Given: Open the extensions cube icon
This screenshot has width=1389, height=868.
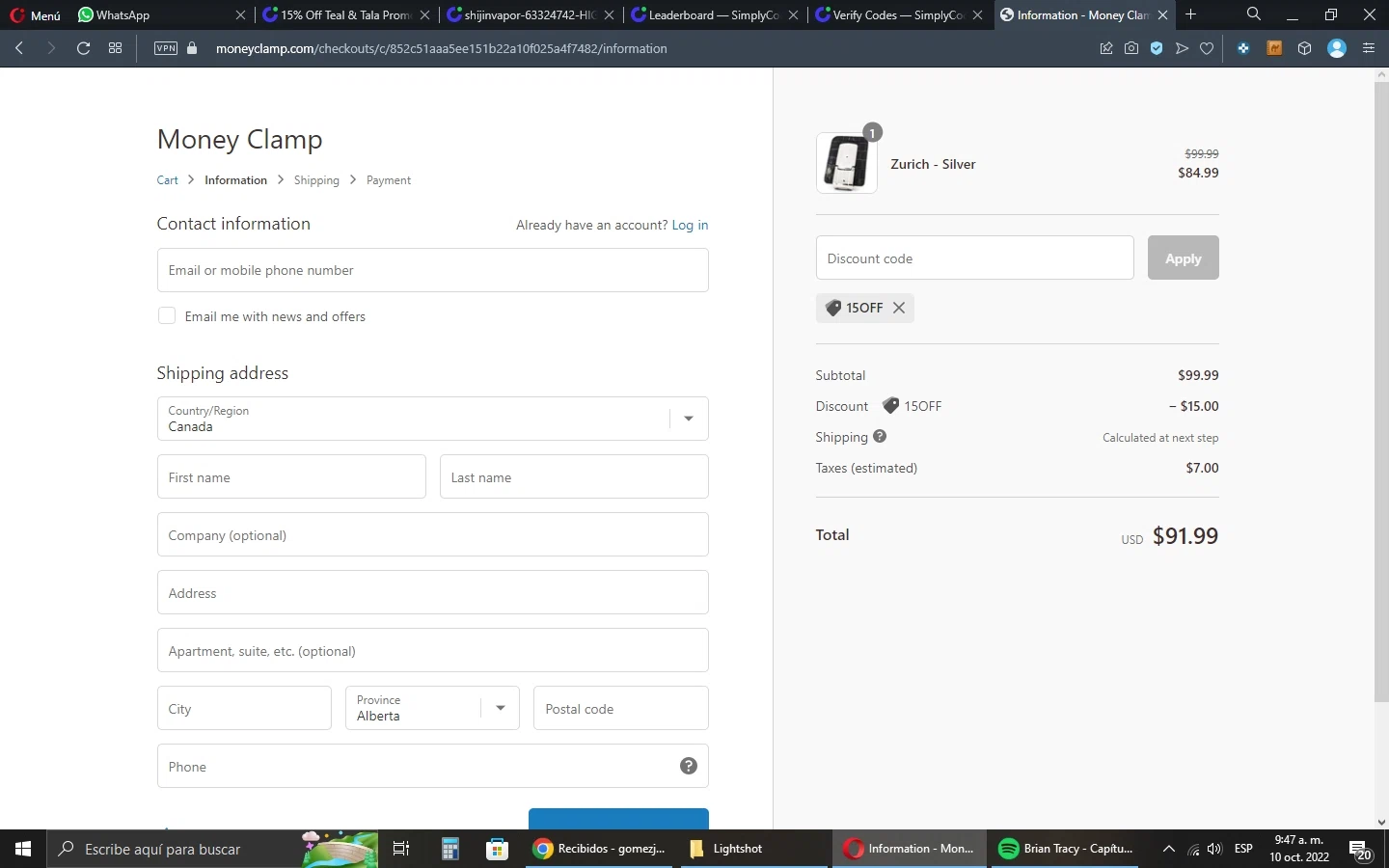Looking at the screenshot, I should 1305,48.
